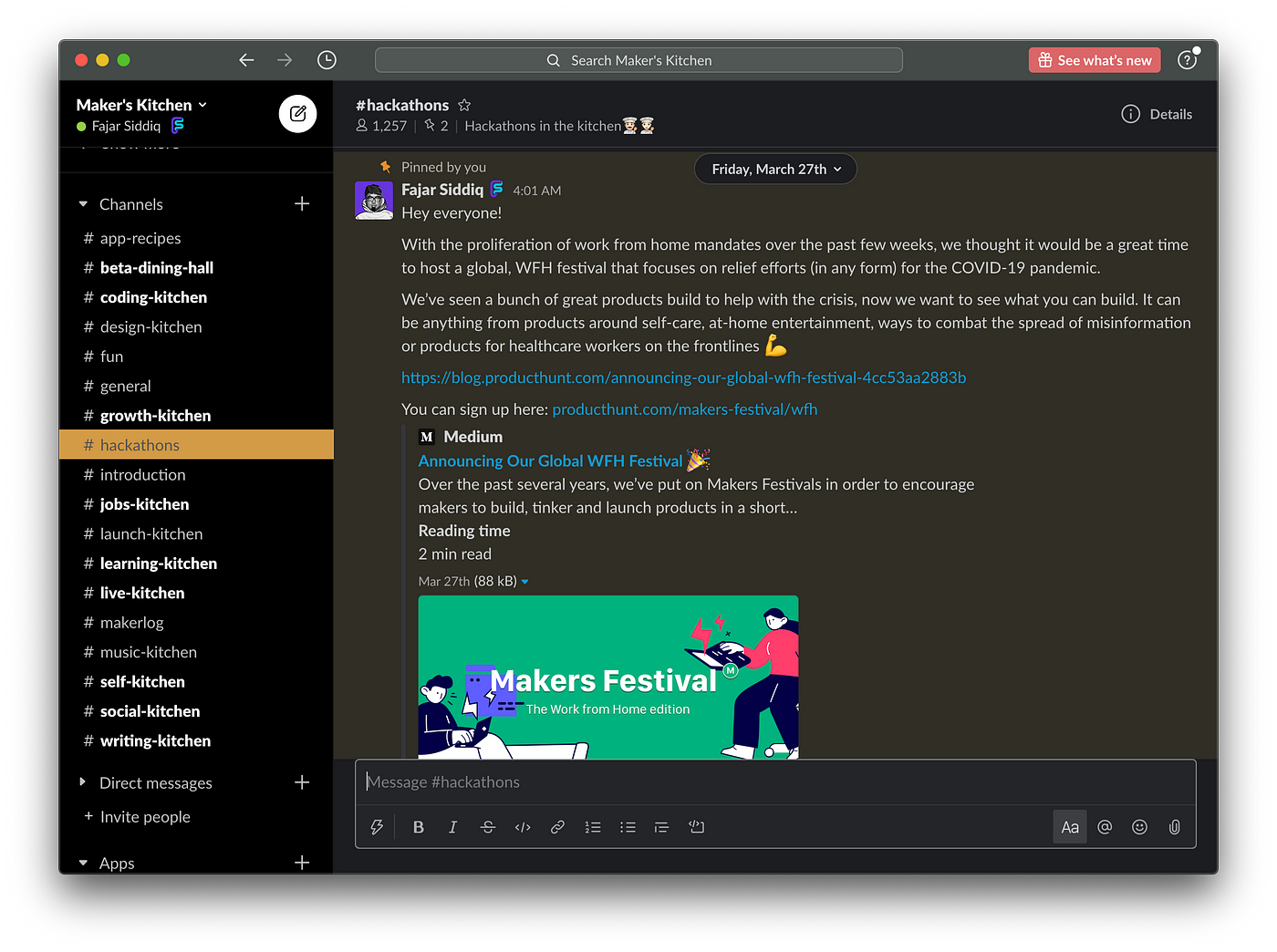
Task: Open the social-kitchen channel
Action: tap(196, 711)
